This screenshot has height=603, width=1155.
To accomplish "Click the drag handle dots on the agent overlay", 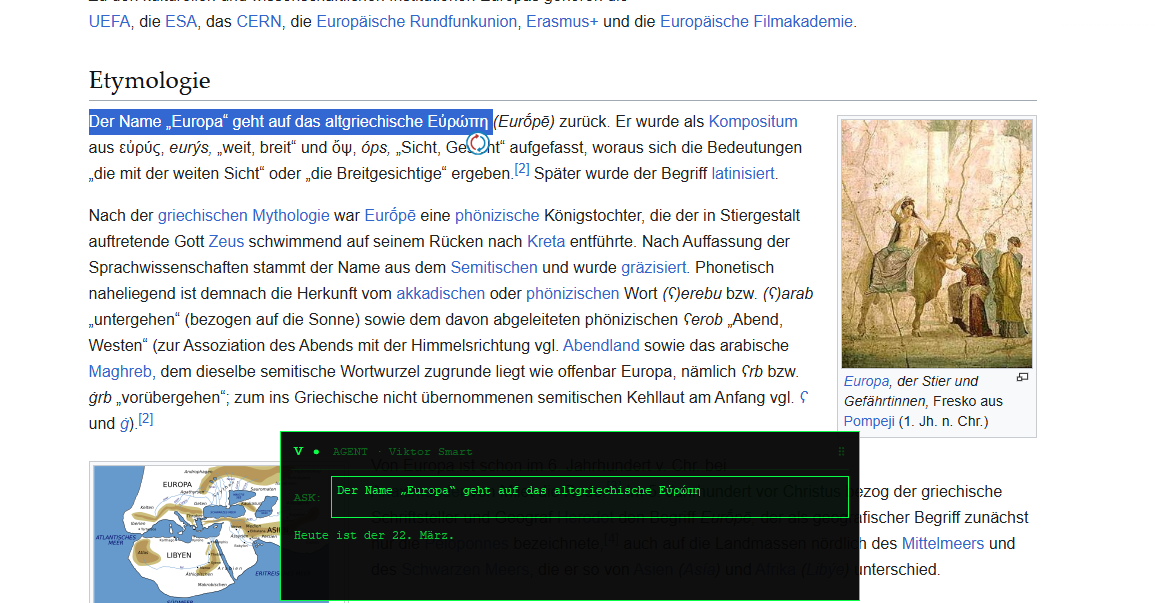I will (x=841, y=451).
